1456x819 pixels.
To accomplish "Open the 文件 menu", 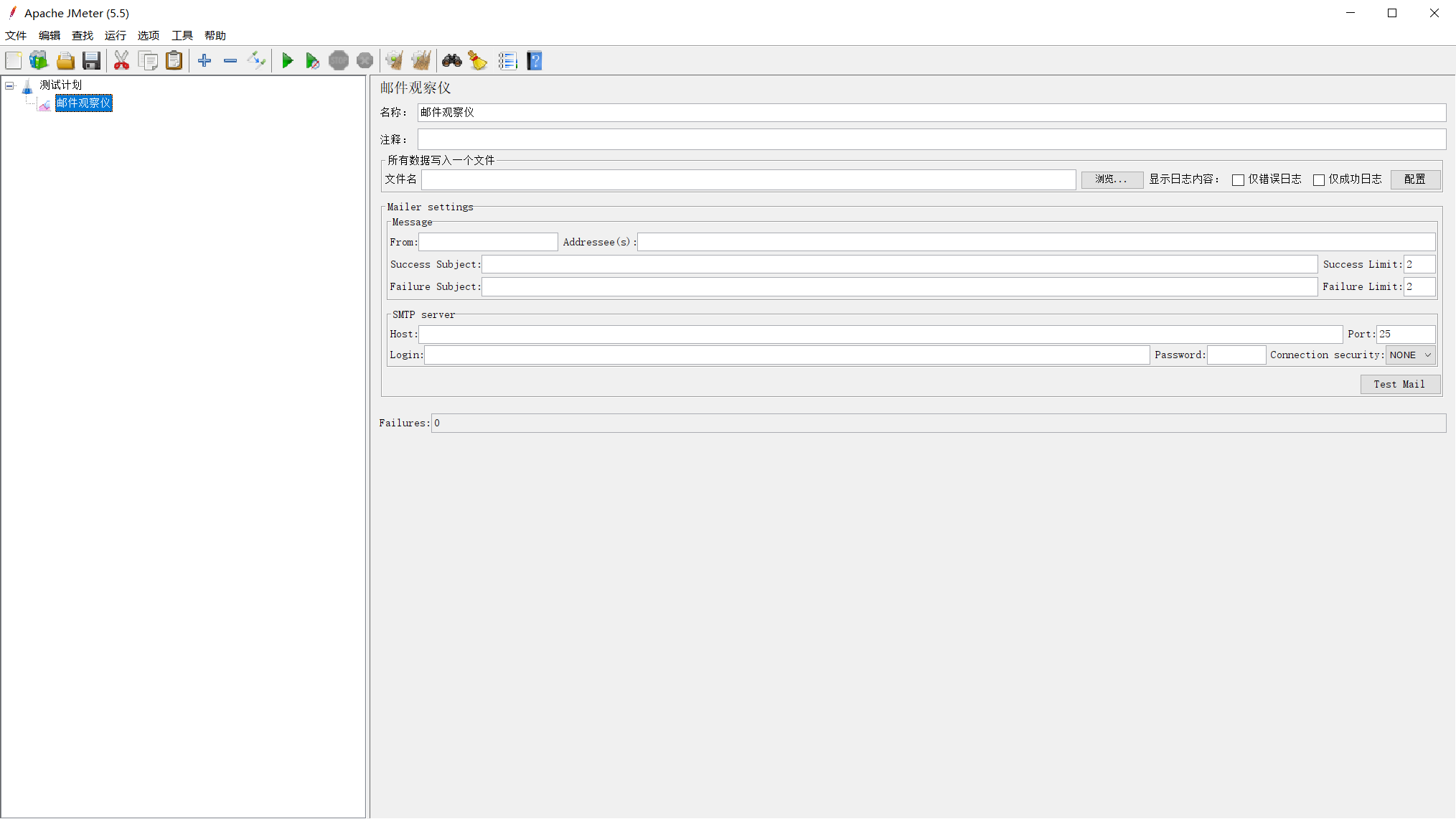I will coord(16,36).
